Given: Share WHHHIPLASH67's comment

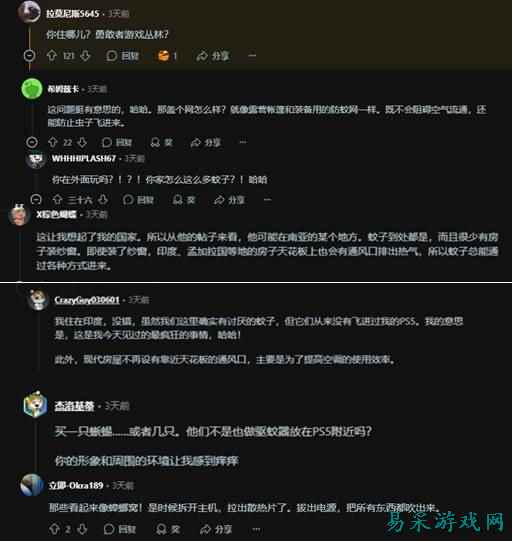Looking at the screenshot, I should [x=229, y=200].
